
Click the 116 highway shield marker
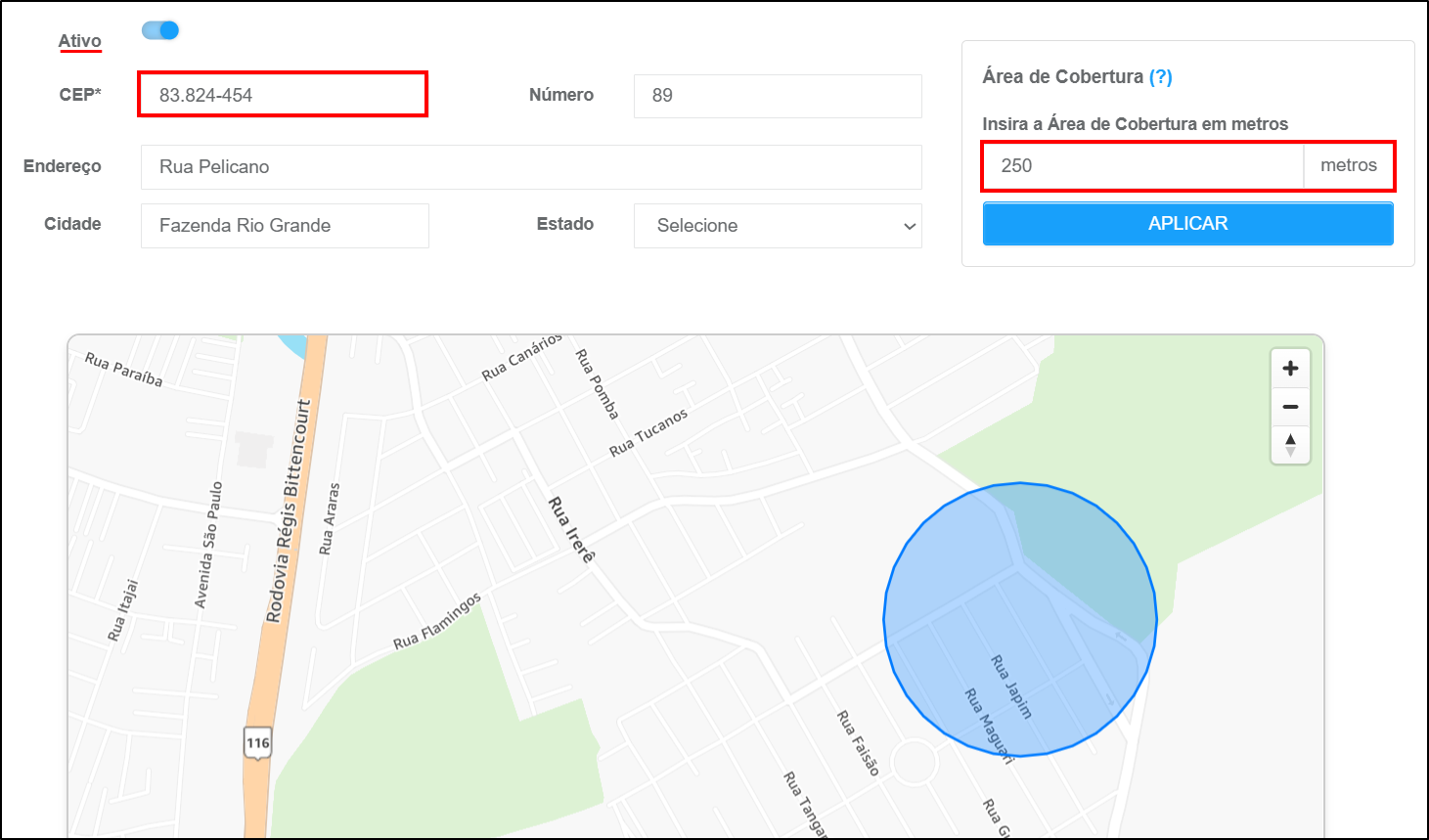click(257, 742)
